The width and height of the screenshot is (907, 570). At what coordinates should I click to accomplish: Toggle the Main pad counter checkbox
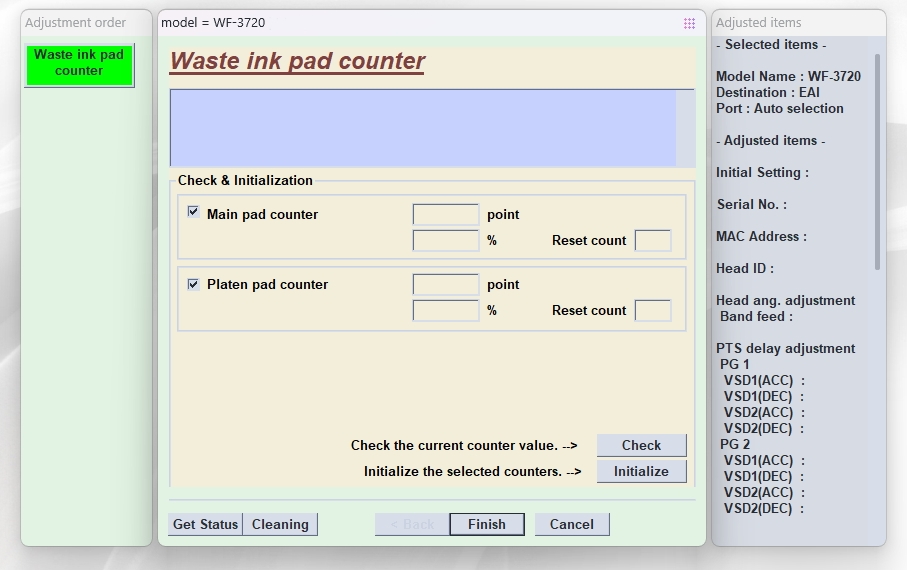[x=193, y=212]
